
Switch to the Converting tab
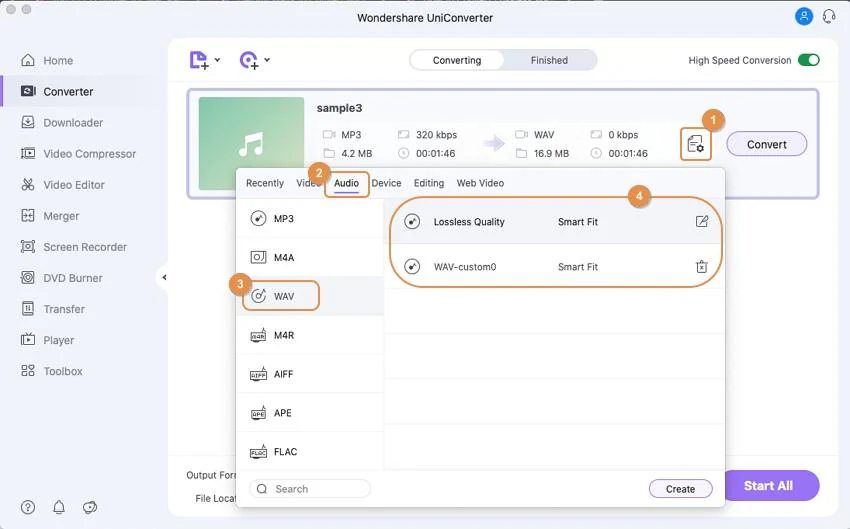tap(456, 60)
